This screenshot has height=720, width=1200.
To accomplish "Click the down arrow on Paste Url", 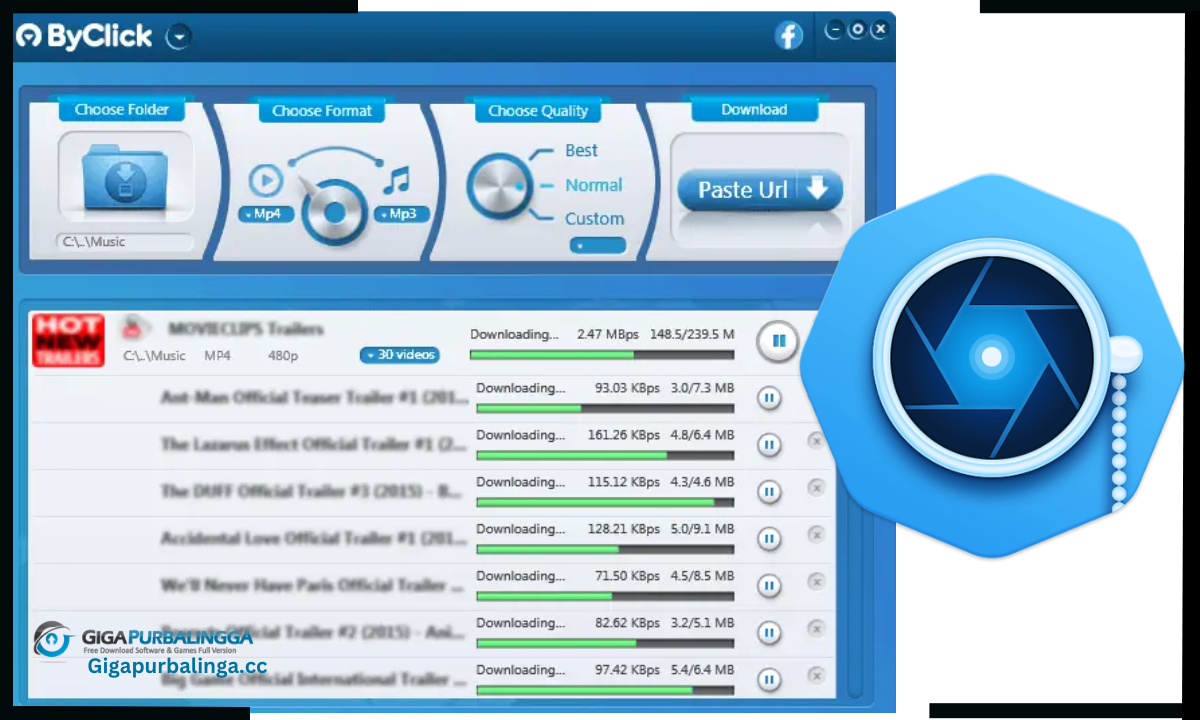I will (819, 189).
